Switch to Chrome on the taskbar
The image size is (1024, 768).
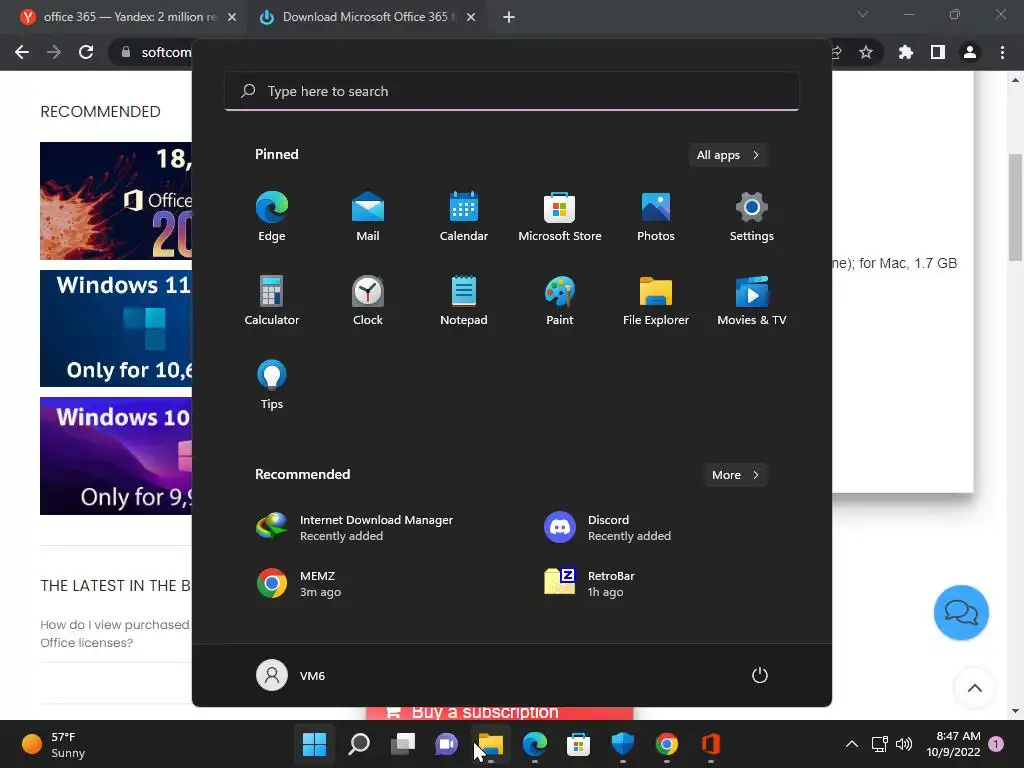click(x=667, y=744)
